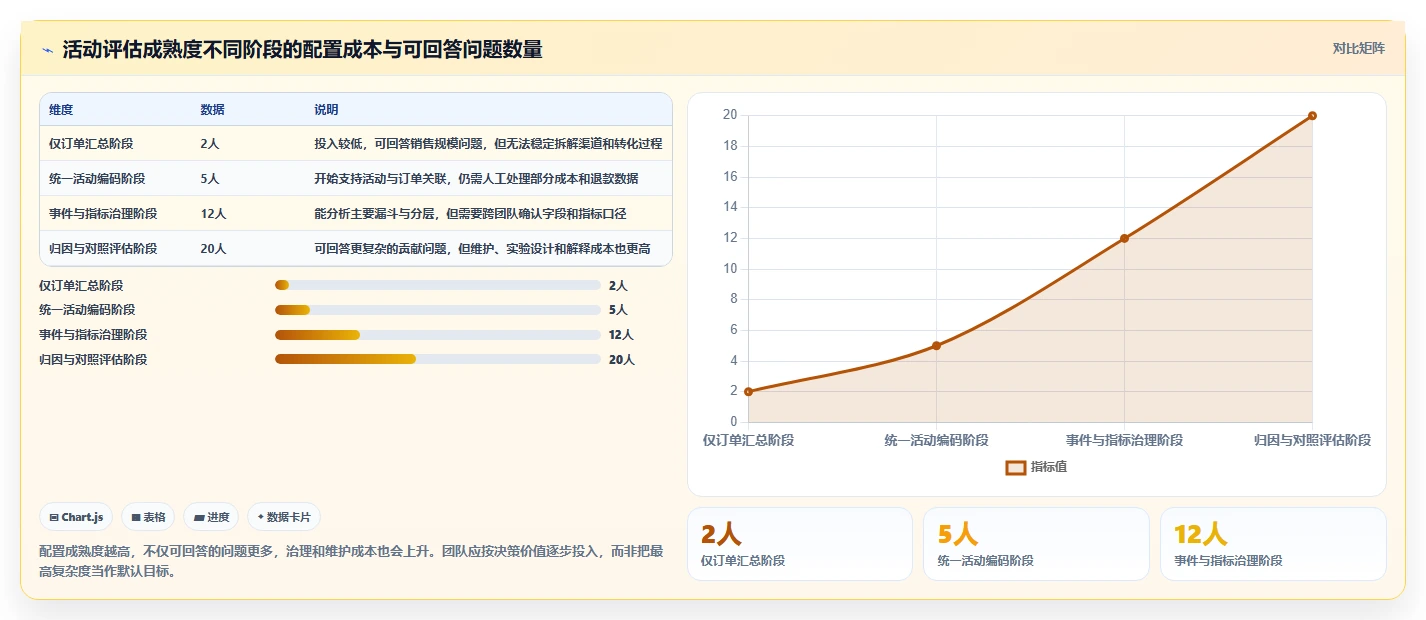
Task: Select the 进度 tag chip
Action: (211, 517)
